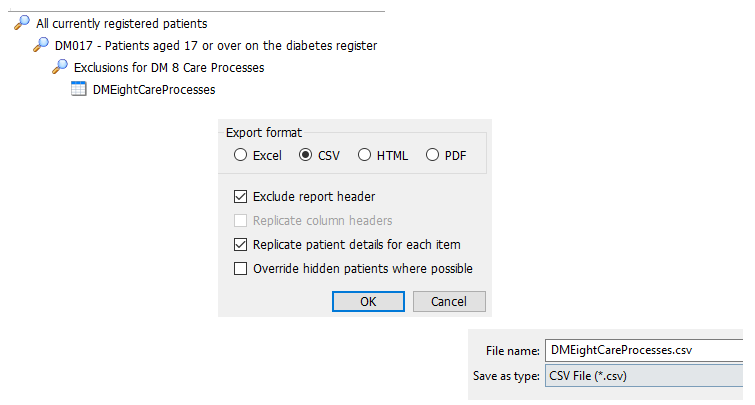Toggle Replicate patient details for each item

240,244
